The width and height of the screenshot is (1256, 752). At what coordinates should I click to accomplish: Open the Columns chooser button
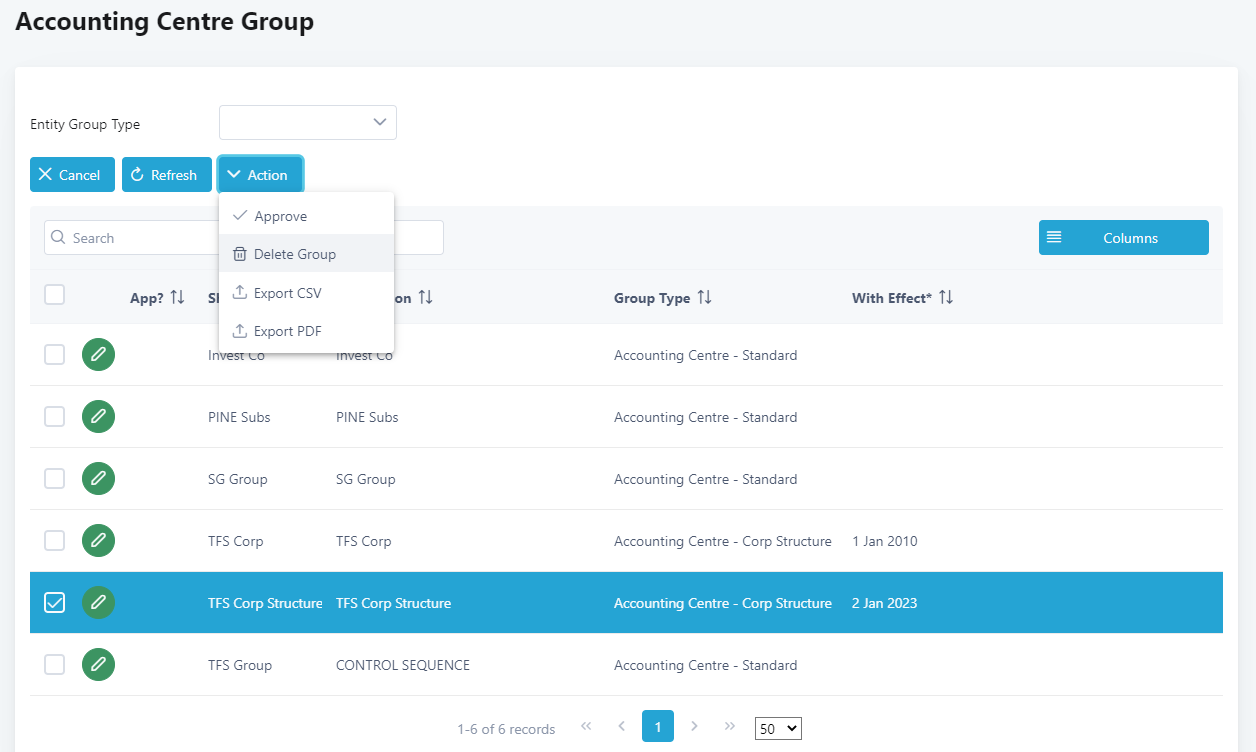click(x=1123, y=238)
